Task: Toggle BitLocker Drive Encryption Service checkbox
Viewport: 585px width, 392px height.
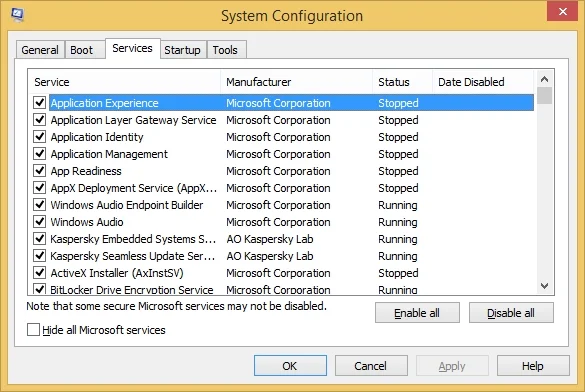Action: pos(40,289)
